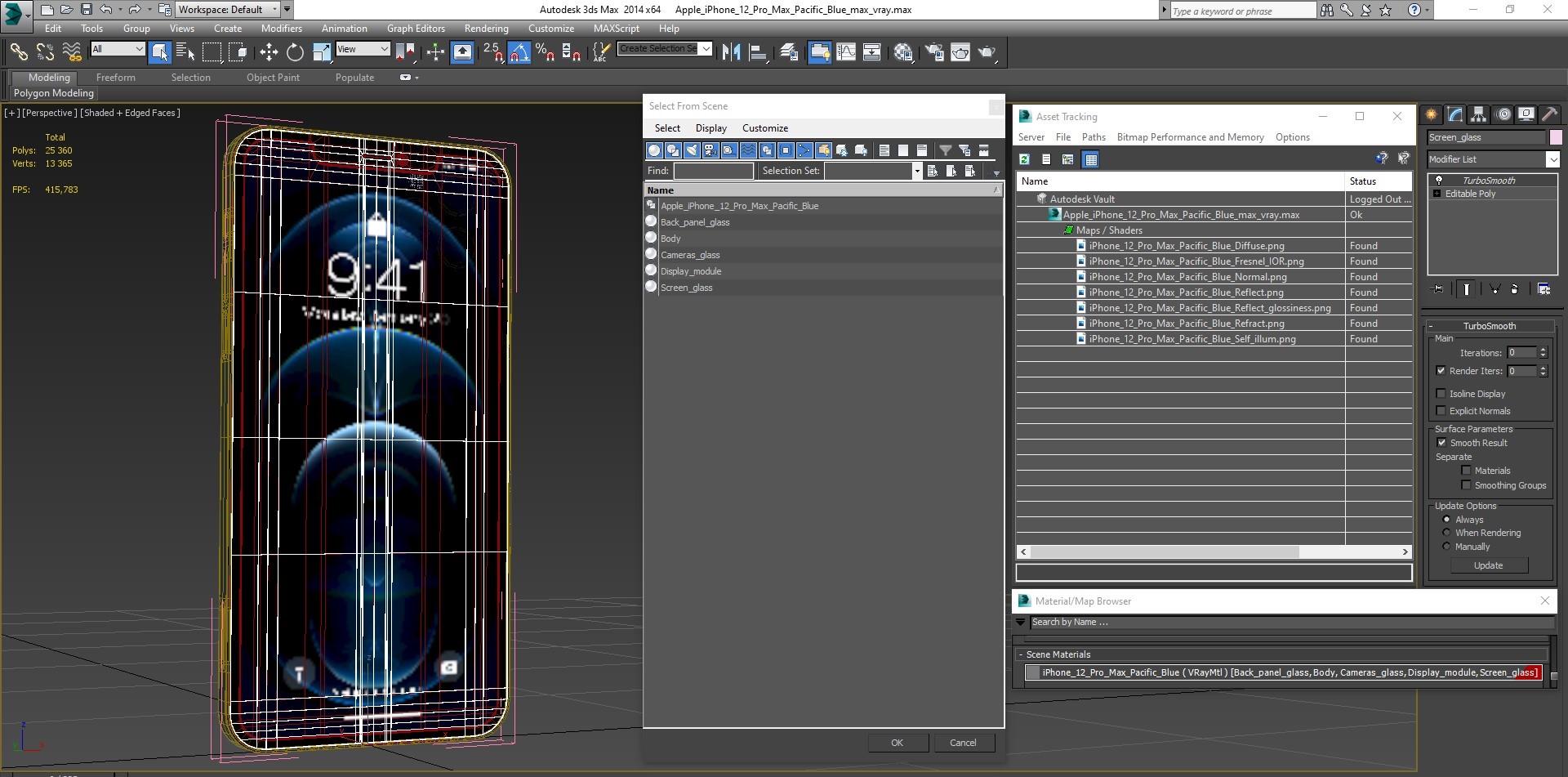
Task: Click the Unlink Selection broken-chain icon
Action: pos(45,52)
